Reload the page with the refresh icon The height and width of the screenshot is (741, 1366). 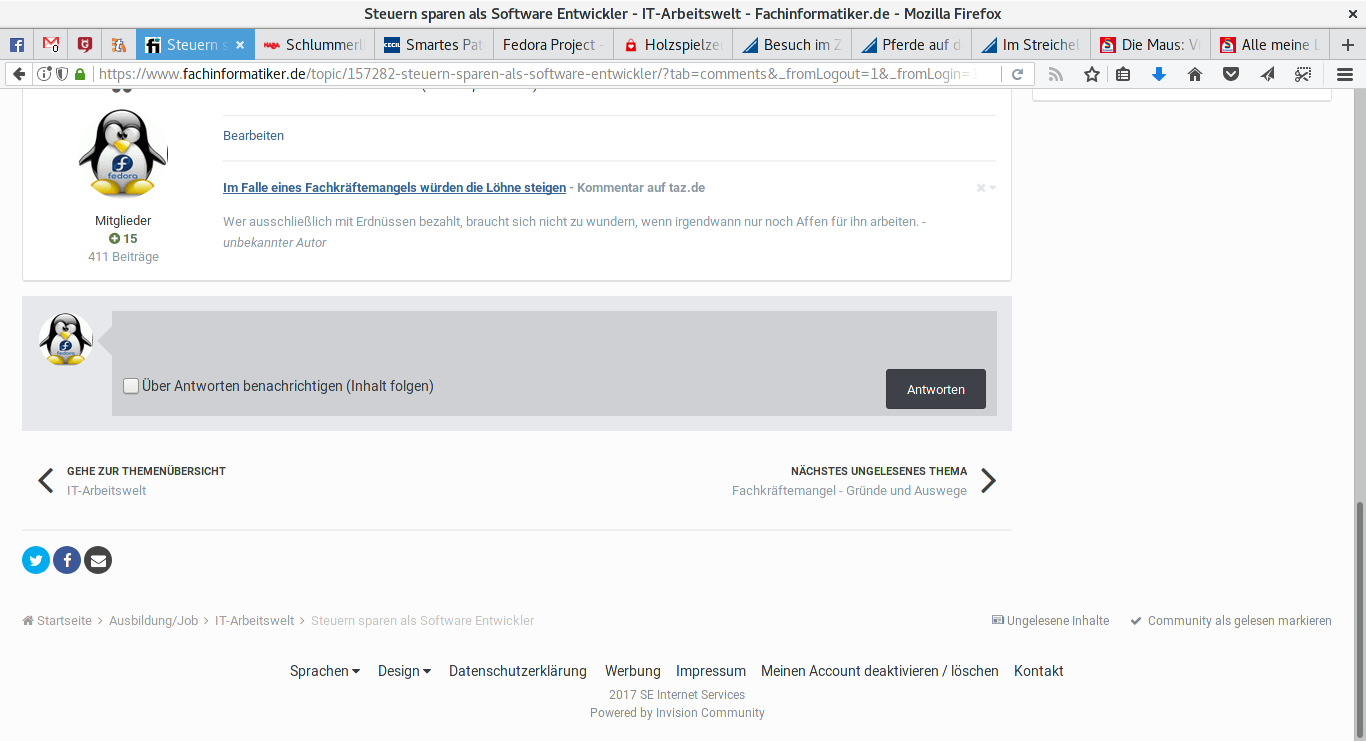[1018, 74]
